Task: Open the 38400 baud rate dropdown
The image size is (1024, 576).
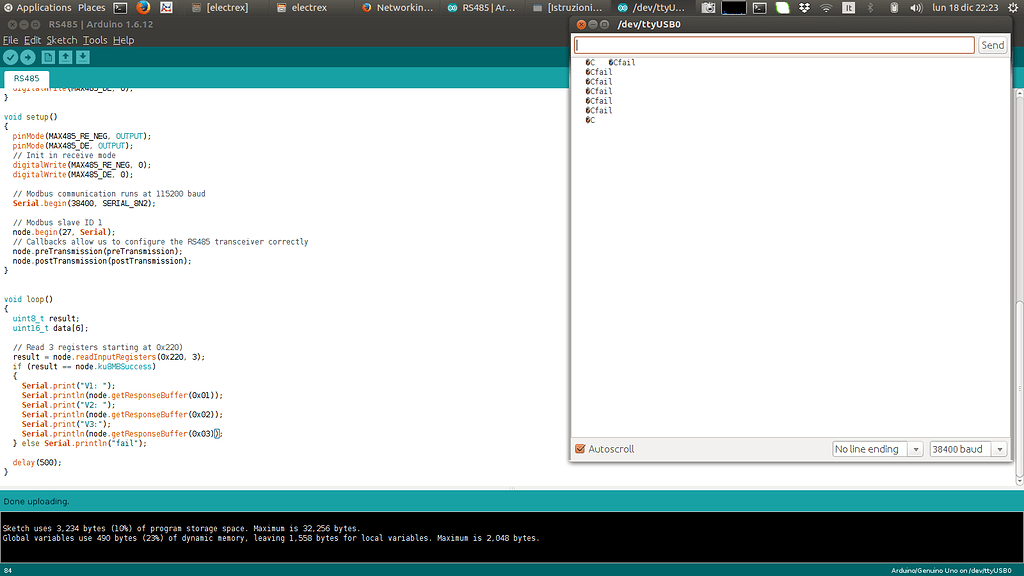Action: (x=968, y=449)
